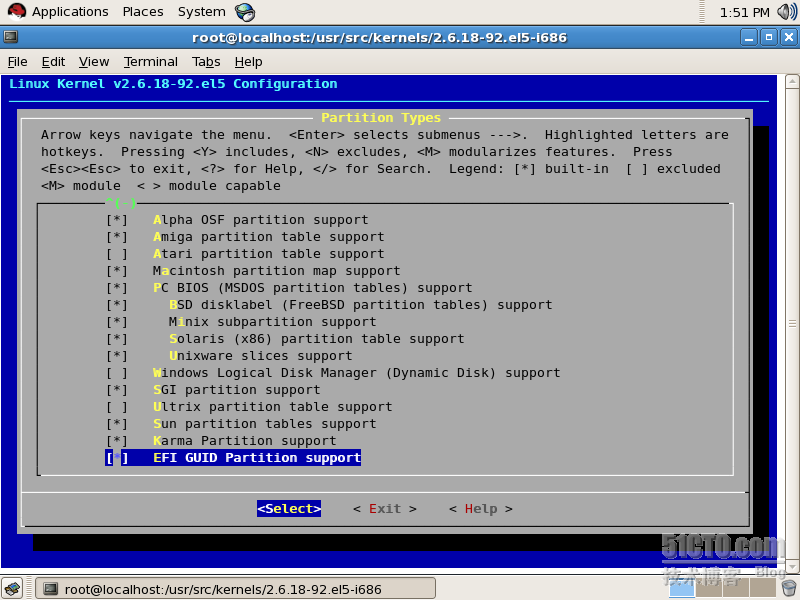Open the System menu

tap(201, 12)
